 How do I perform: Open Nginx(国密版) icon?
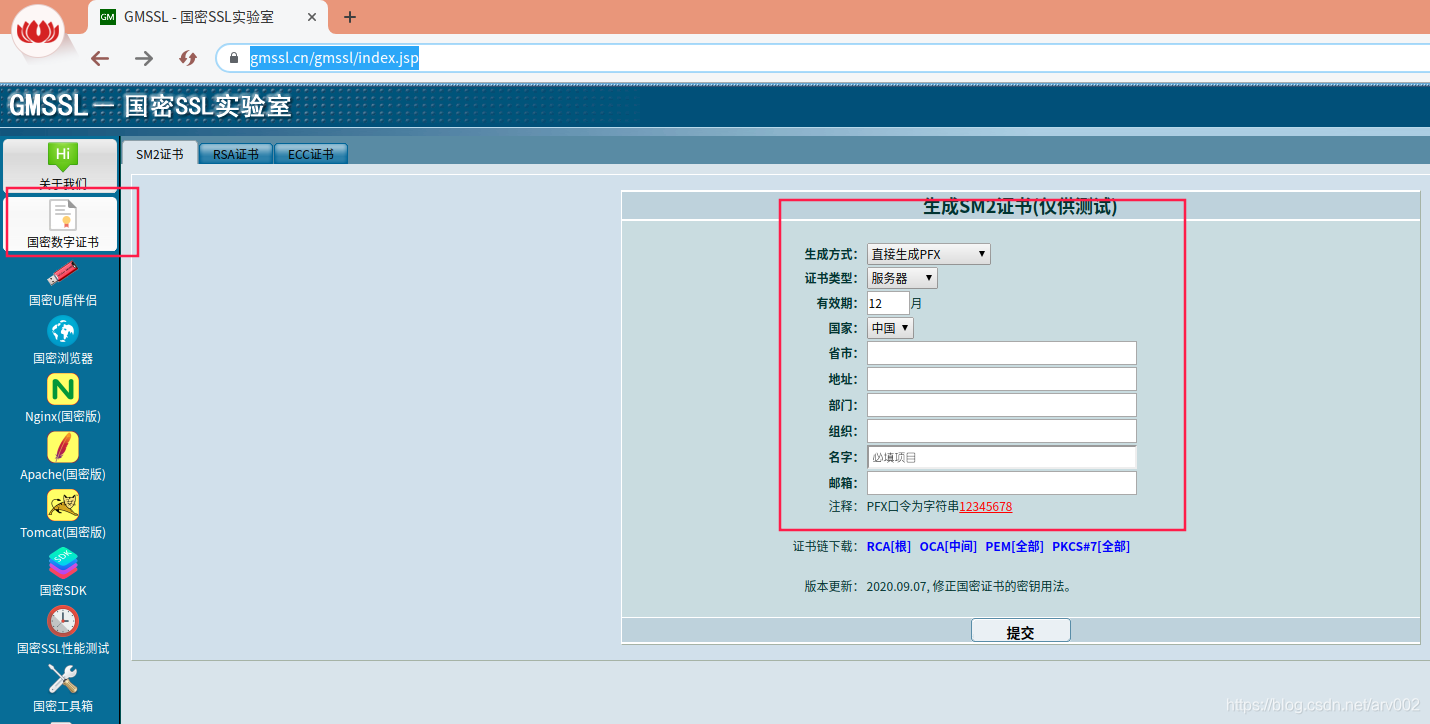pyautogui.click(x=63, y=389)
